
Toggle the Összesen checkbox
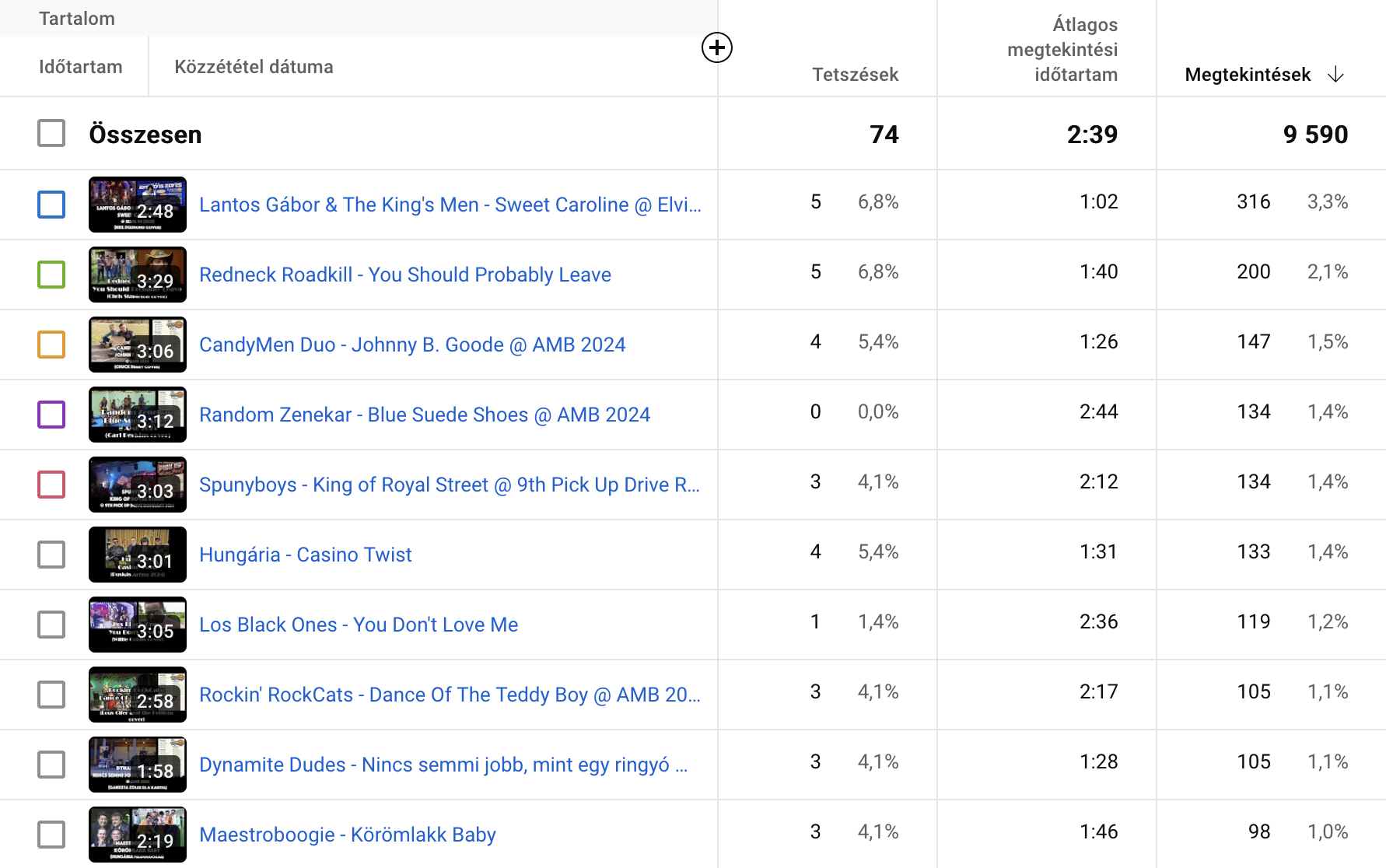click(51, 133)
